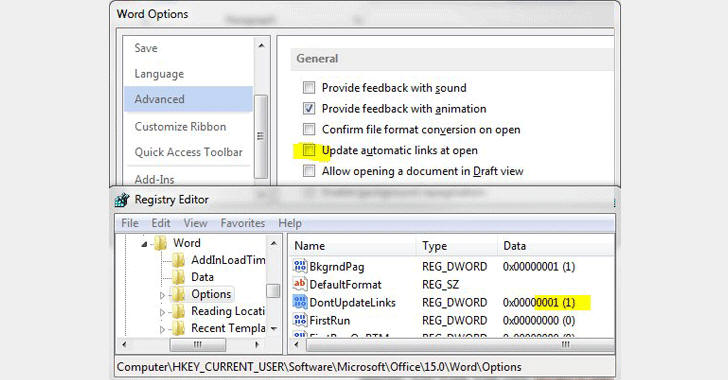Expand the Recent Templates key
This screenshot has height=380, width=728.
click(x=162, y=329)
